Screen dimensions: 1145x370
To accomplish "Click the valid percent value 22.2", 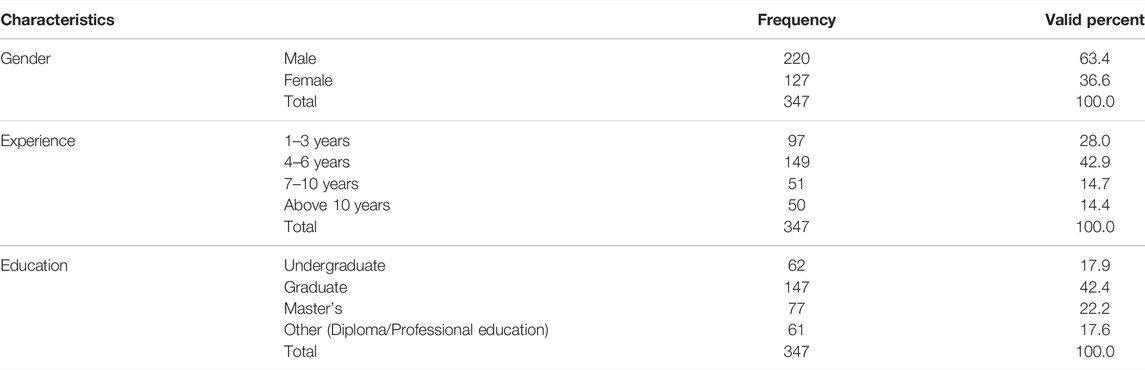I will coord(1100,309).
